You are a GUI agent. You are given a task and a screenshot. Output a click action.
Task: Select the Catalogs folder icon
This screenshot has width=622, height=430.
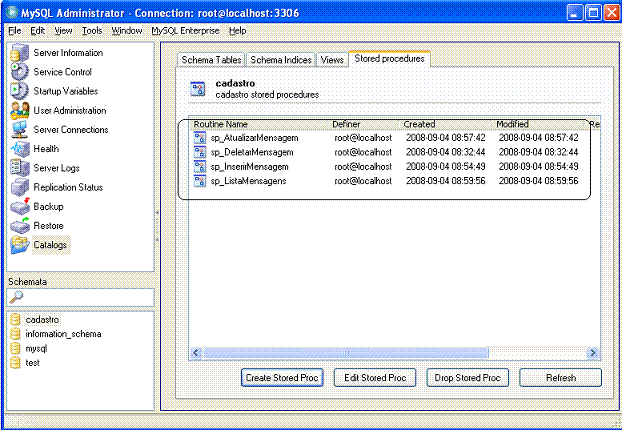[19, 245]
